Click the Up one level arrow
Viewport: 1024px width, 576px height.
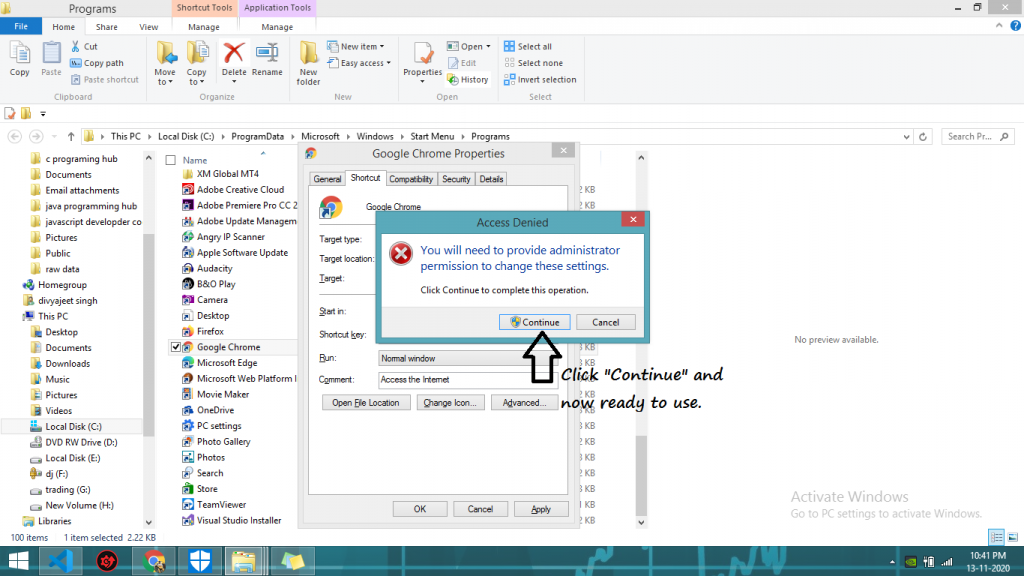click(x=71, y=136)
